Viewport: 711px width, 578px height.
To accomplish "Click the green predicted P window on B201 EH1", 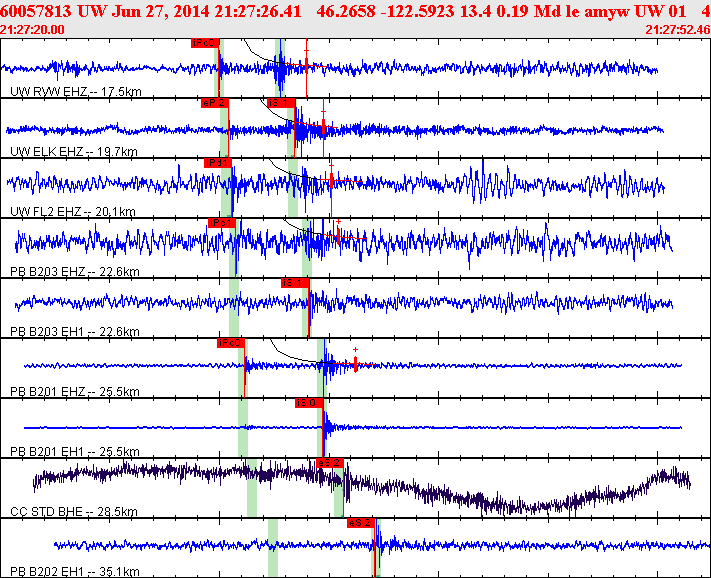I will click(243, 427).
